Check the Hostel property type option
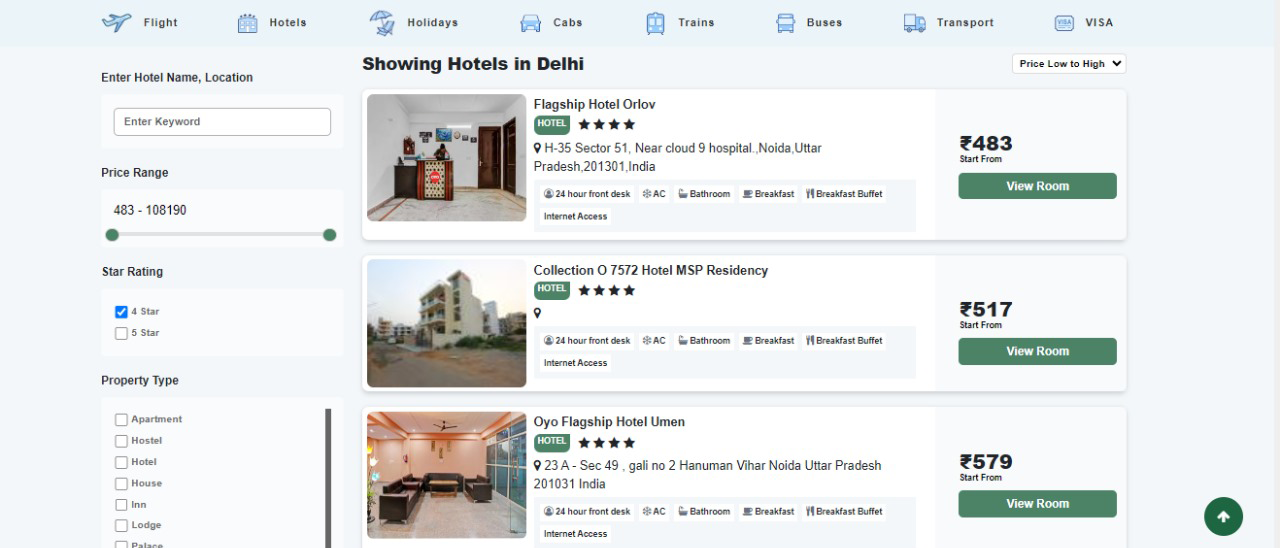 tap(121, 441)
